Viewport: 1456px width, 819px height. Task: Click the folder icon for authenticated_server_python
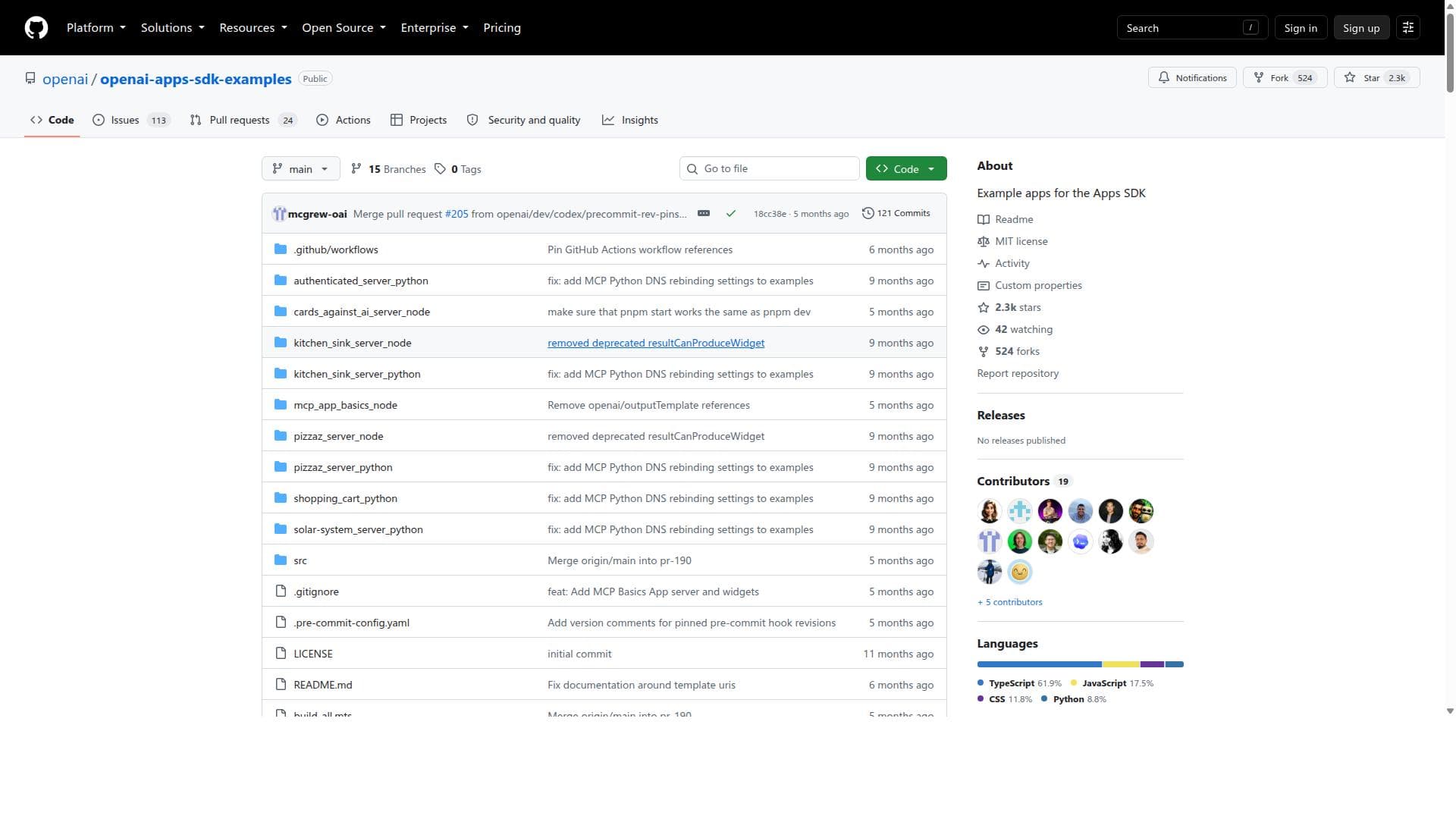281,281
